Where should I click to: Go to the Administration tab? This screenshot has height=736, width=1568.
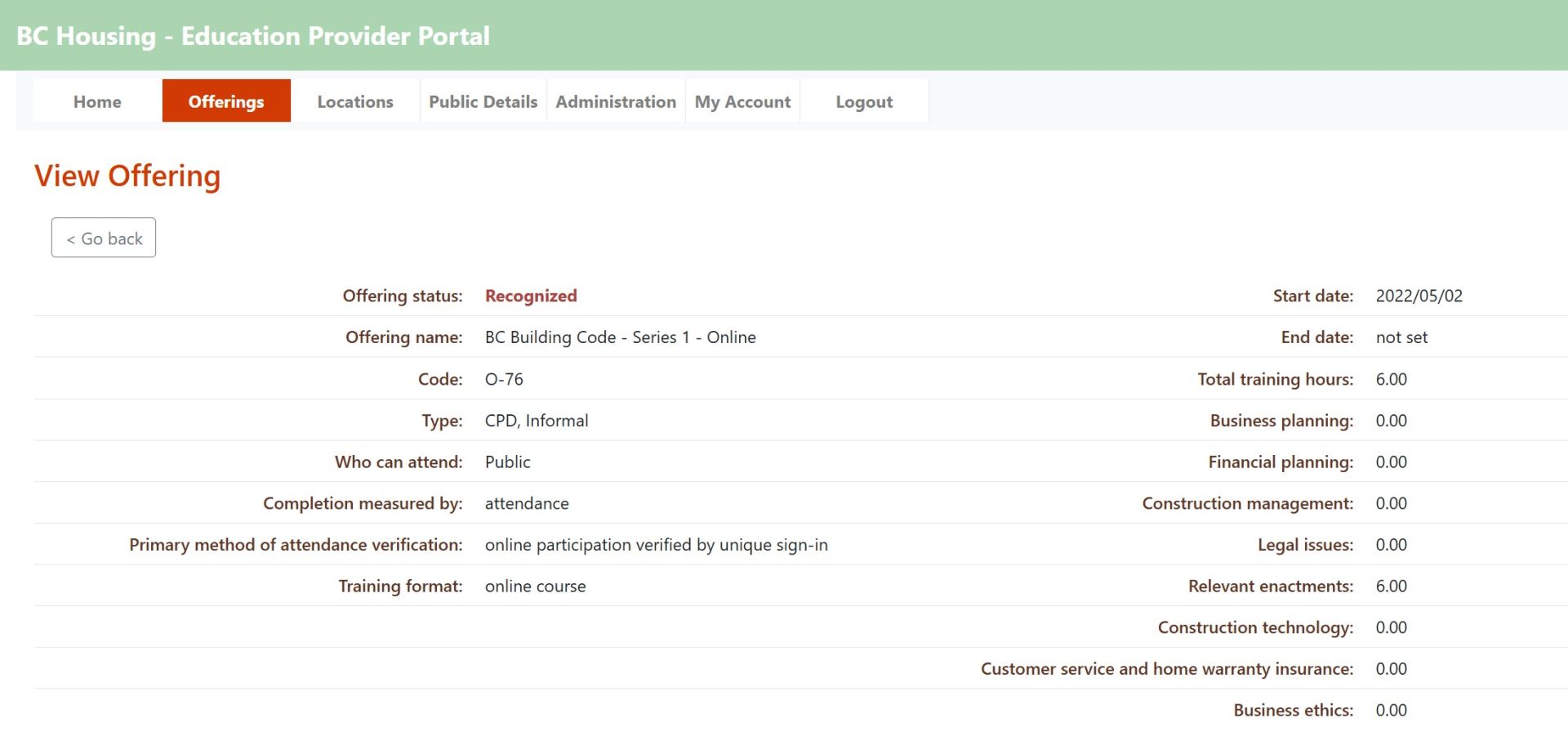click(616, 101)
